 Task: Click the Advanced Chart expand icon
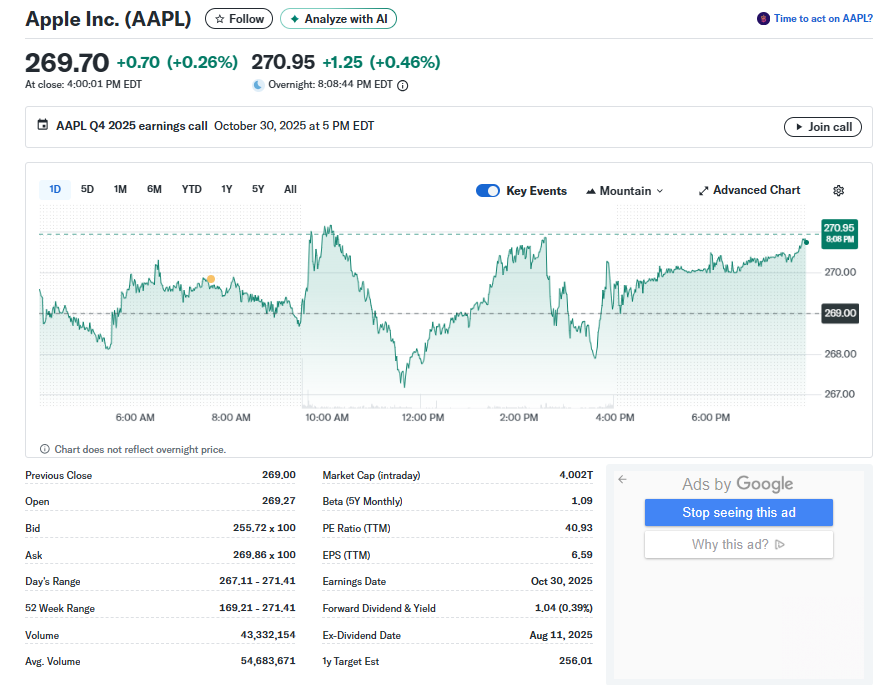[x=703, y=191]
